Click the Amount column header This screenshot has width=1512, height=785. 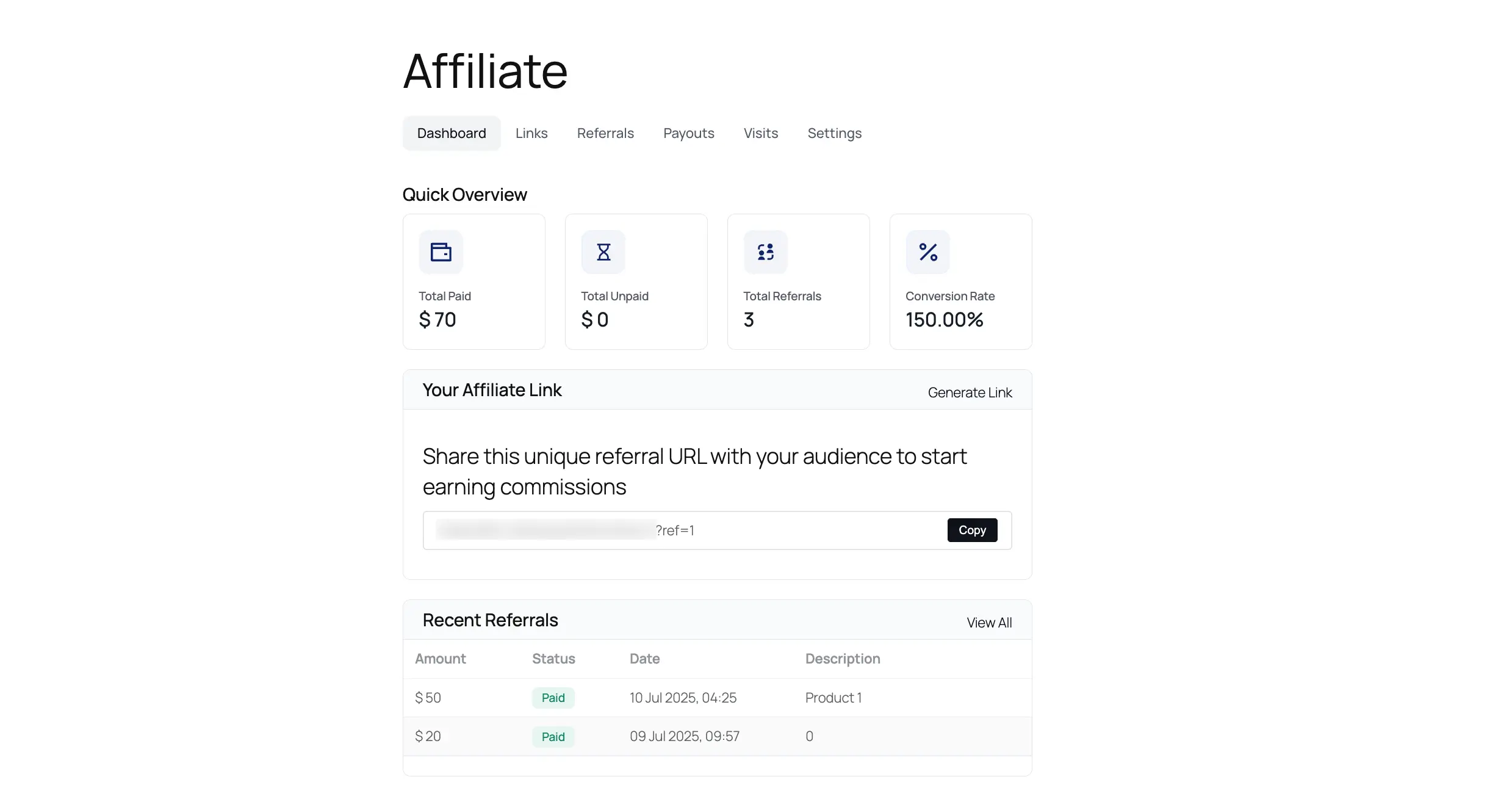(440, 659)
